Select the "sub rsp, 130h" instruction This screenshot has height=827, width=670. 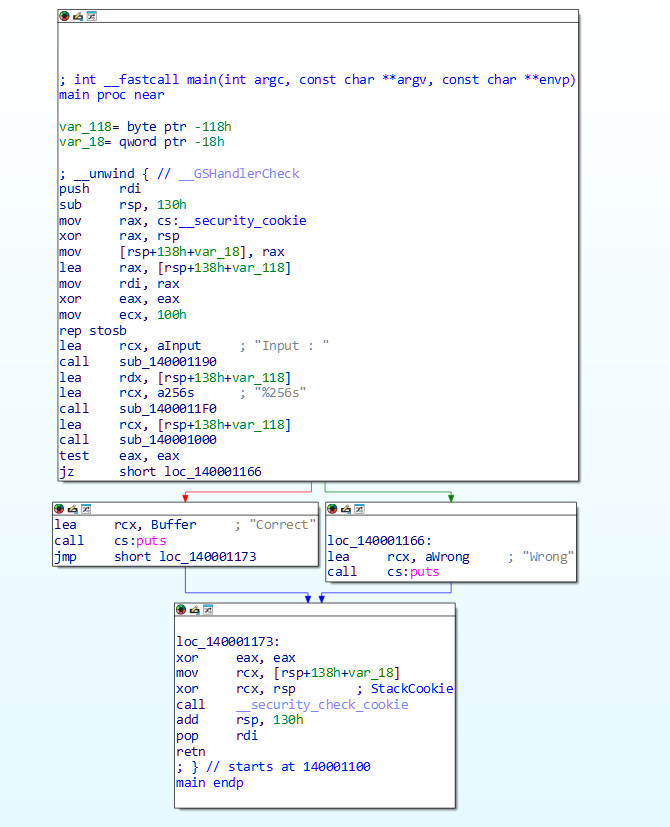[x=123, y=205]
